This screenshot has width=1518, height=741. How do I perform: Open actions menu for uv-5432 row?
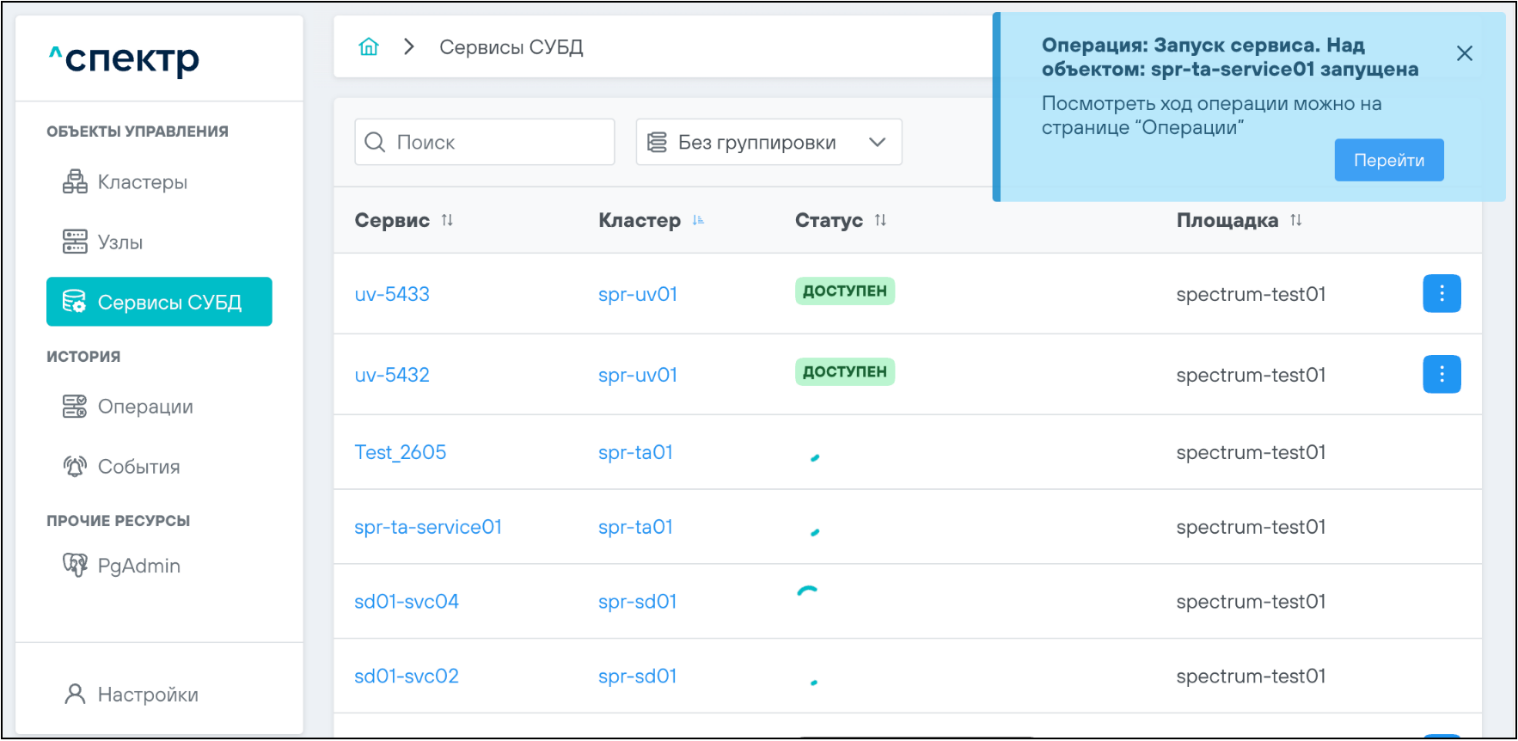point(1441,374)
